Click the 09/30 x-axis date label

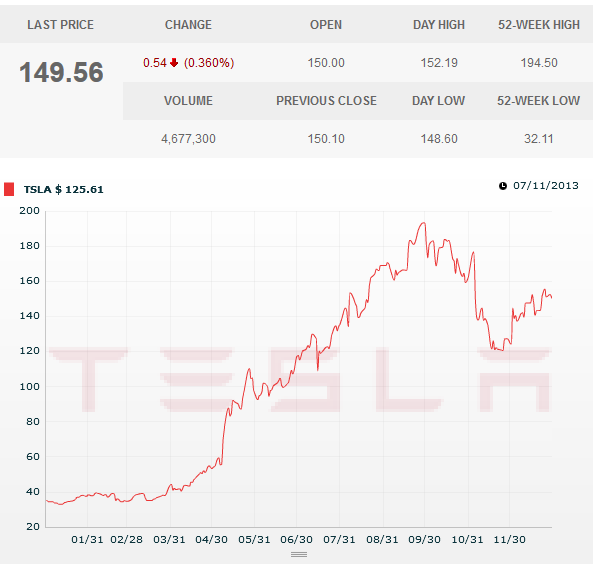(x=424, y=539)
